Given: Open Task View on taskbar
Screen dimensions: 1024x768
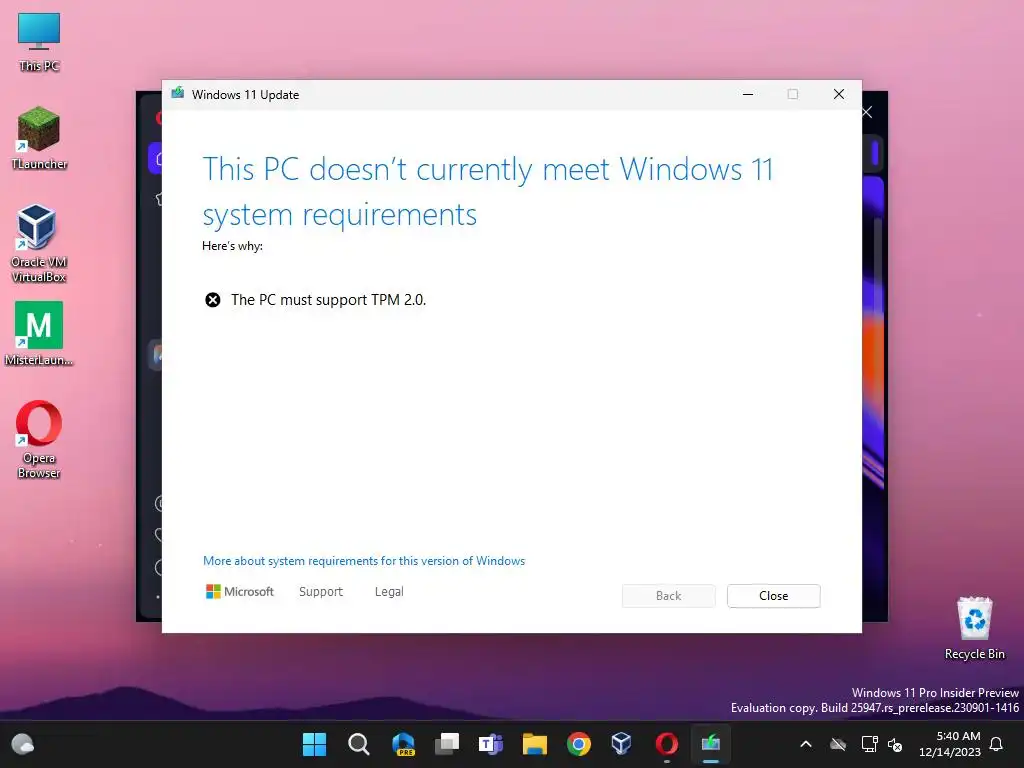Looking at the screenshot, I should pos(447,744).
